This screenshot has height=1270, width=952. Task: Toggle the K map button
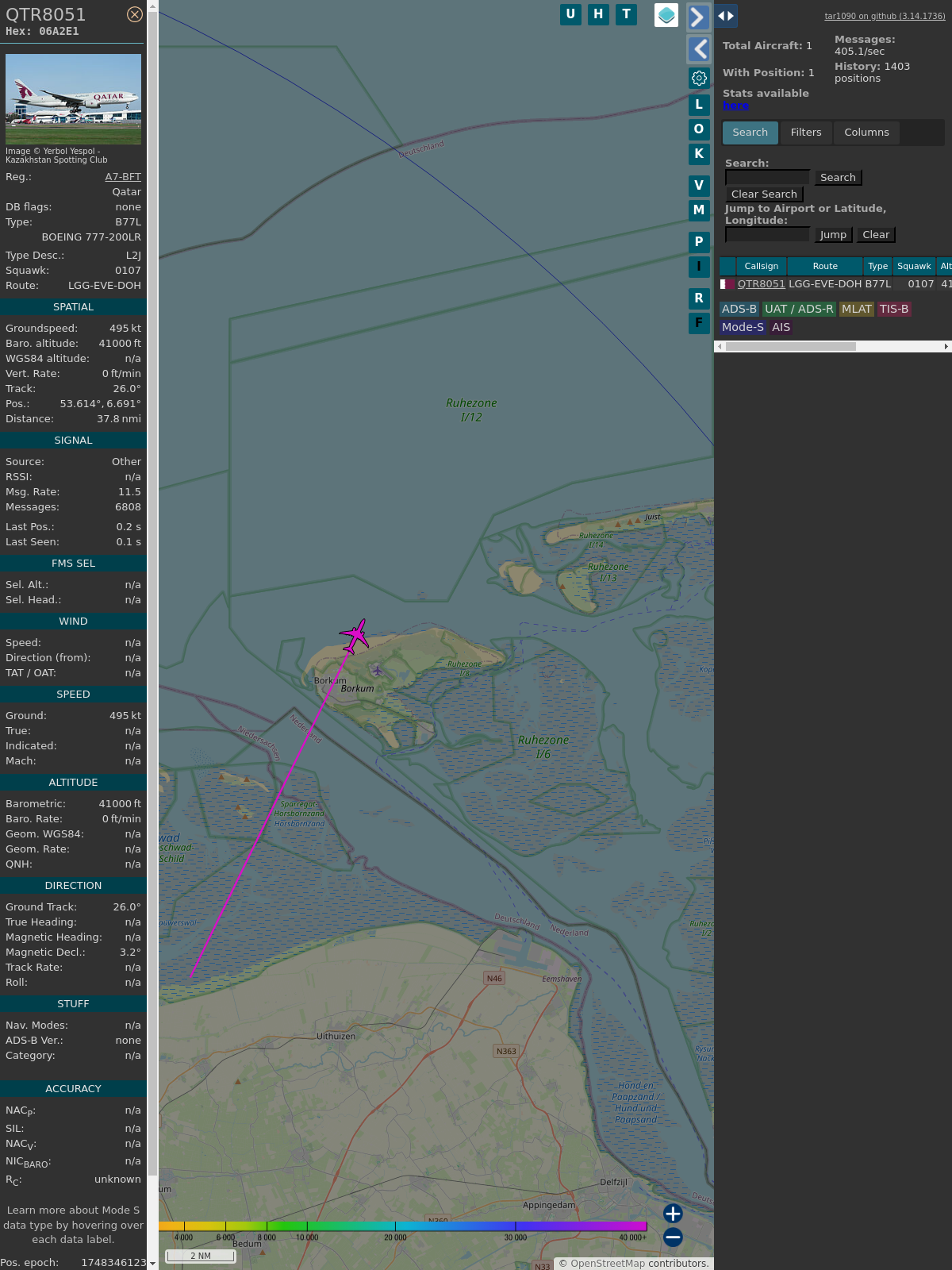tap(699, 154)
